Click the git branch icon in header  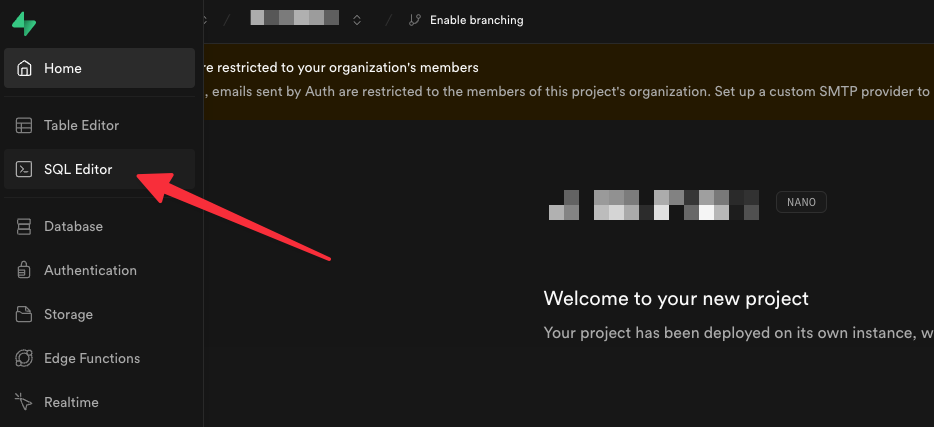click(415, 20)
